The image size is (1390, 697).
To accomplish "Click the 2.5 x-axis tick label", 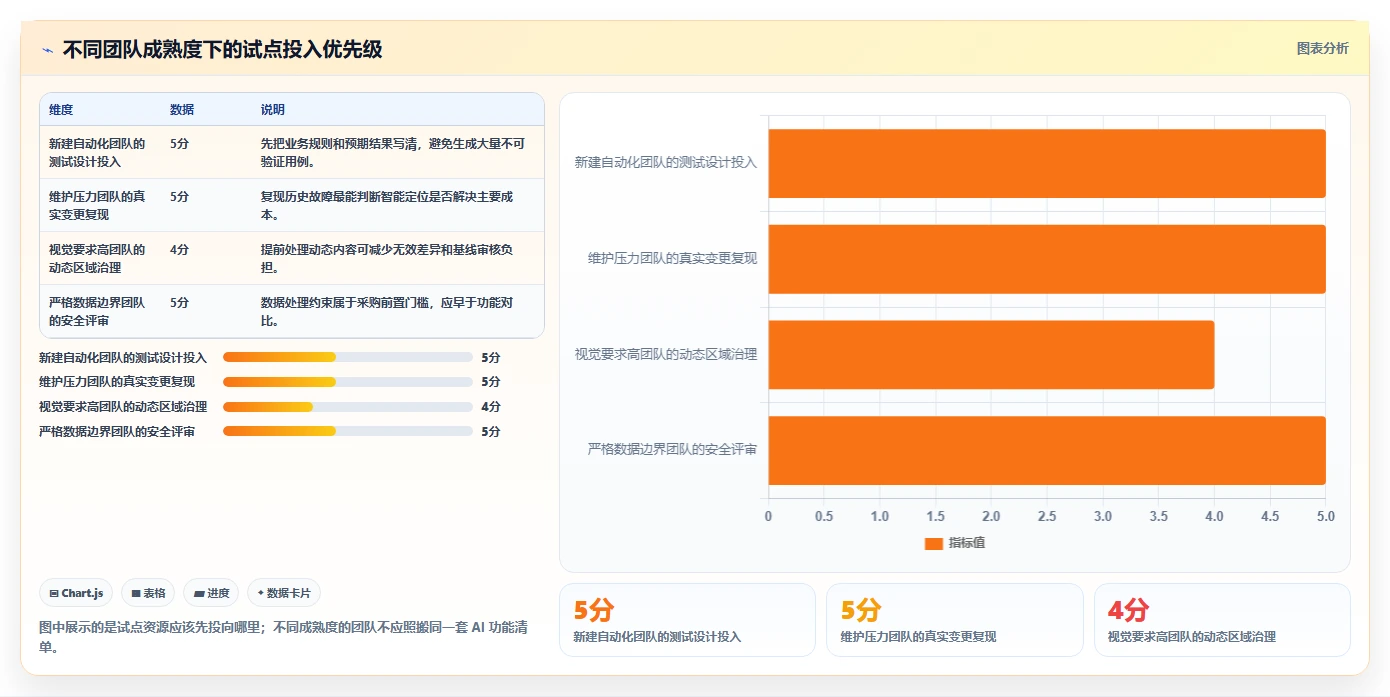I will tap(1047, 516).
